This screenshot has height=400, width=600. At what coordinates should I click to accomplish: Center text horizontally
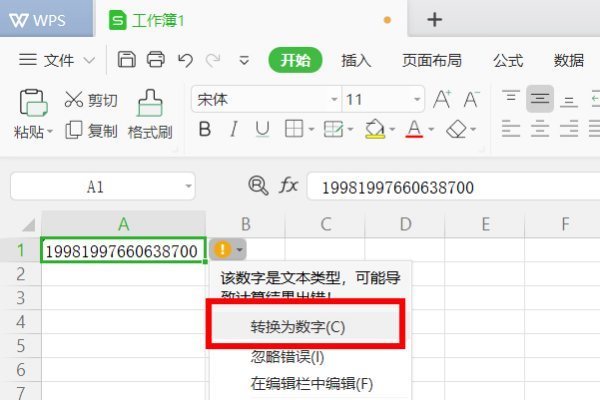pos(540,129)
